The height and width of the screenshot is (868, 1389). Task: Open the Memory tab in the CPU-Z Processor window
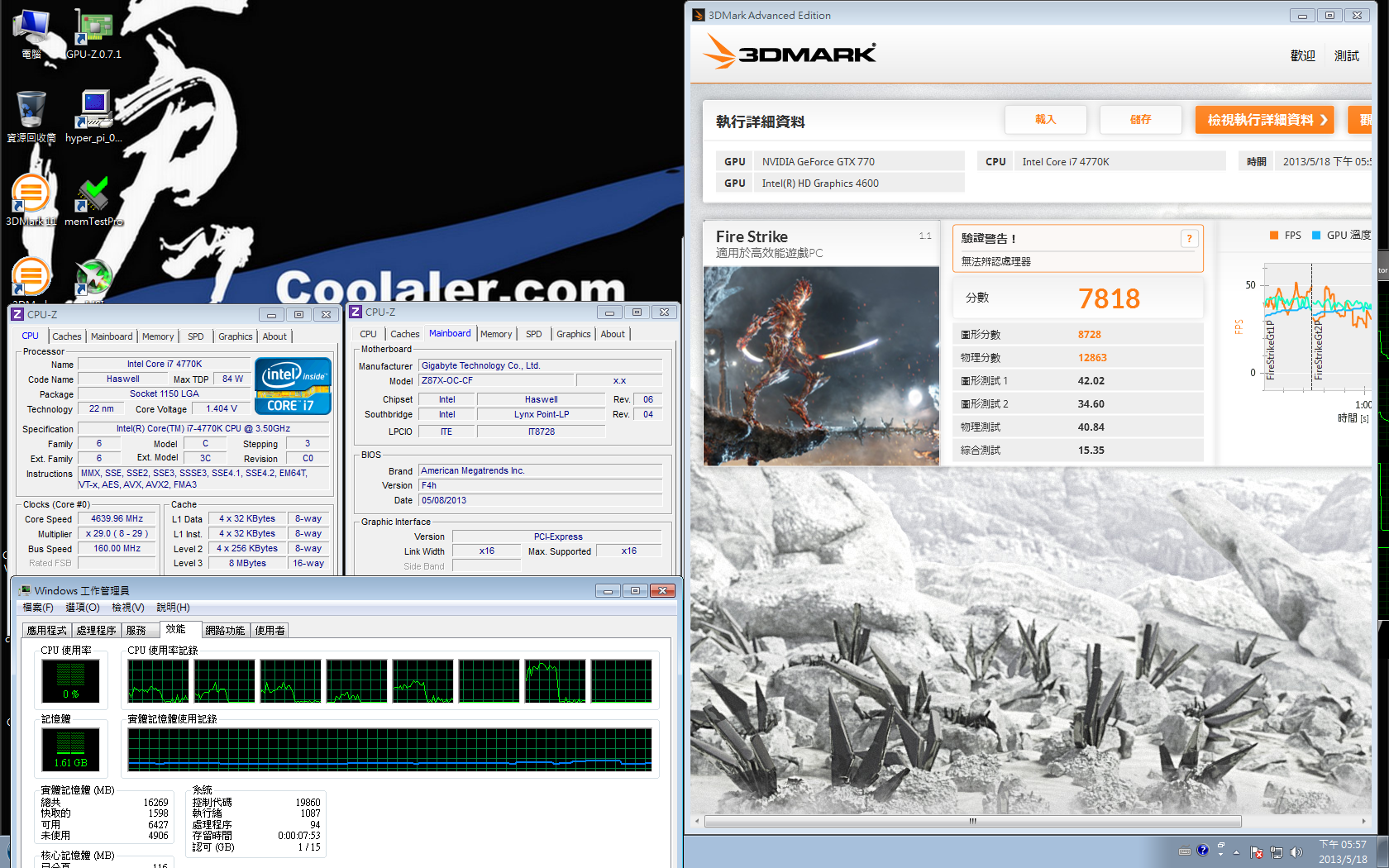[x=158, y=336]
